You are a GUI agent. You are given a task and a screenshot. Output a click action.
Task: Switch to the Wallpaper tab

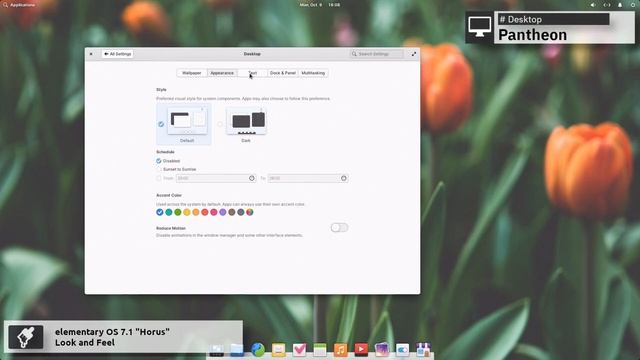tap(191, 73)
